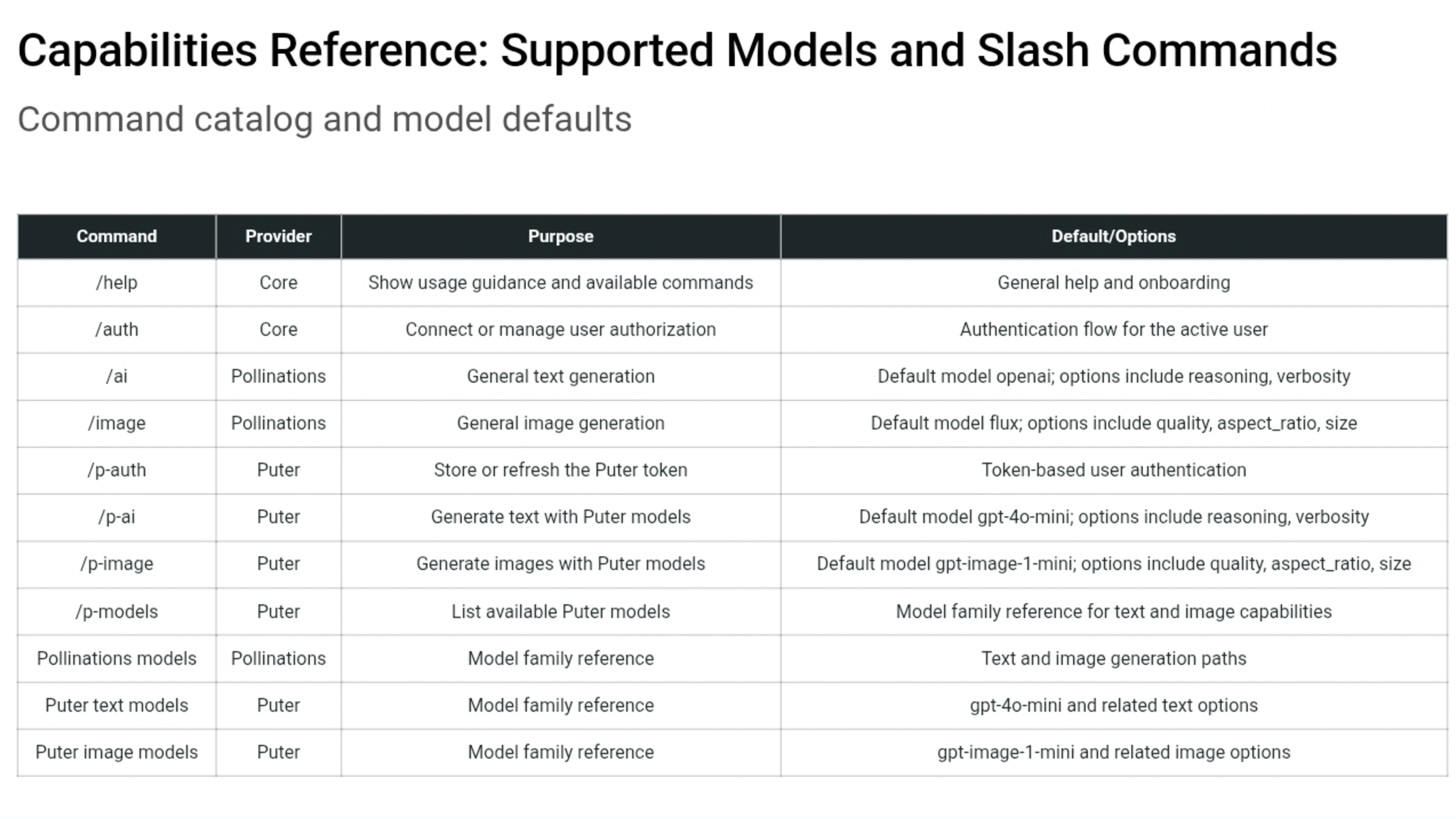
Task: Select the '/p-image' command cell
Action: pyautogui.click(x=117, y=564)
